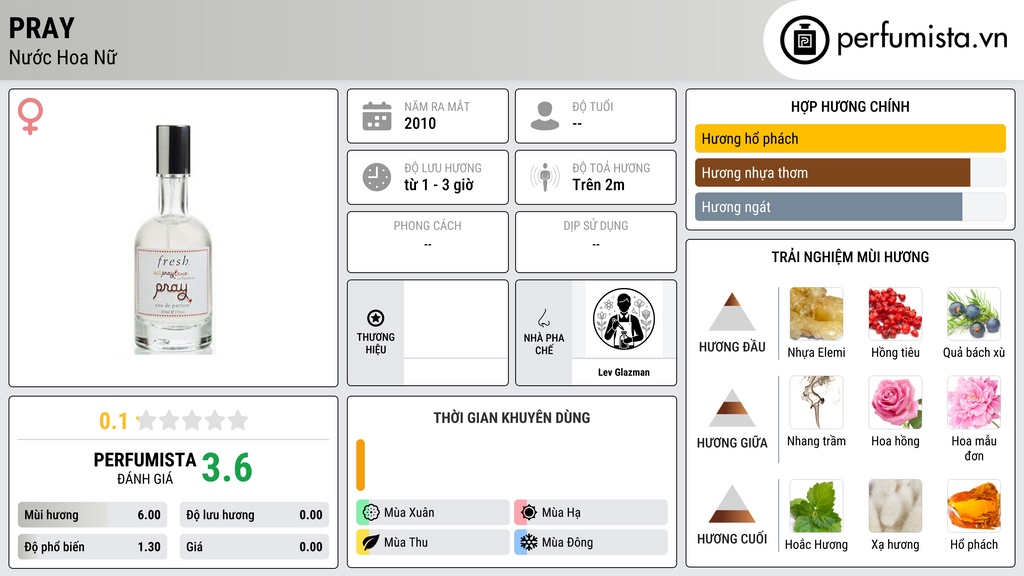Viewport: 1024px width, 576px height.
Task: Click the Dịp sử dụng card
Action: pyautogui.click(x=596, y=242)
